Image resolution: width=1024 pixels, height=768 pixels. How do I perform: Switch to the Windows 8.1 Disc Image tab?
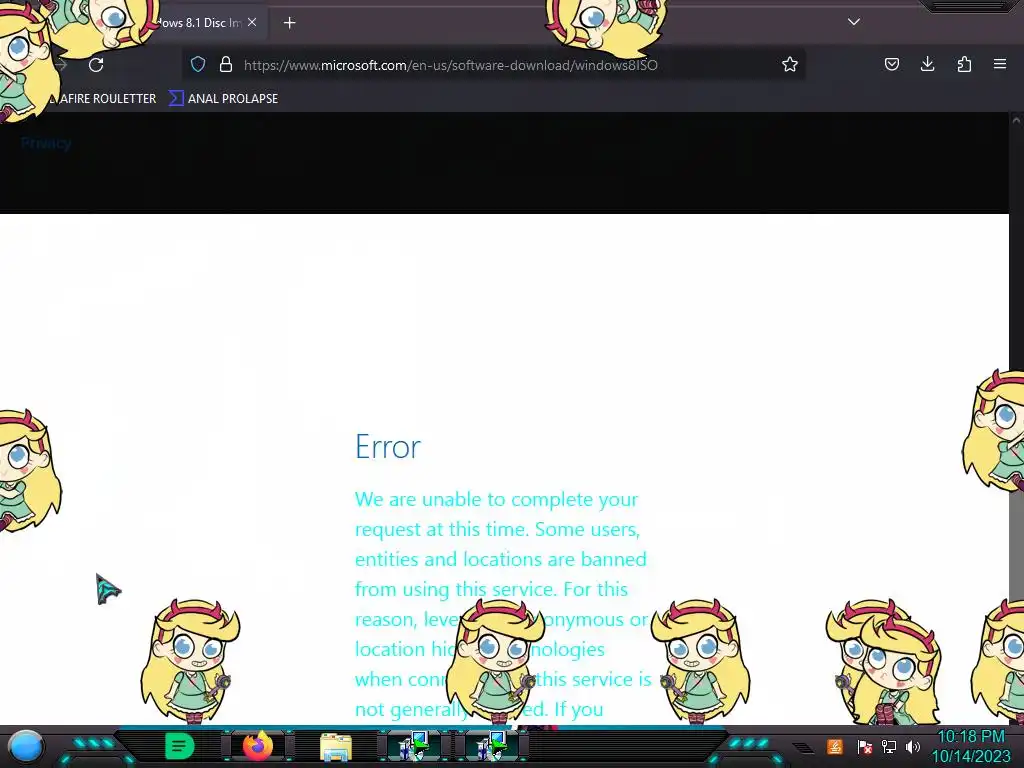click(x=199, y=23)
